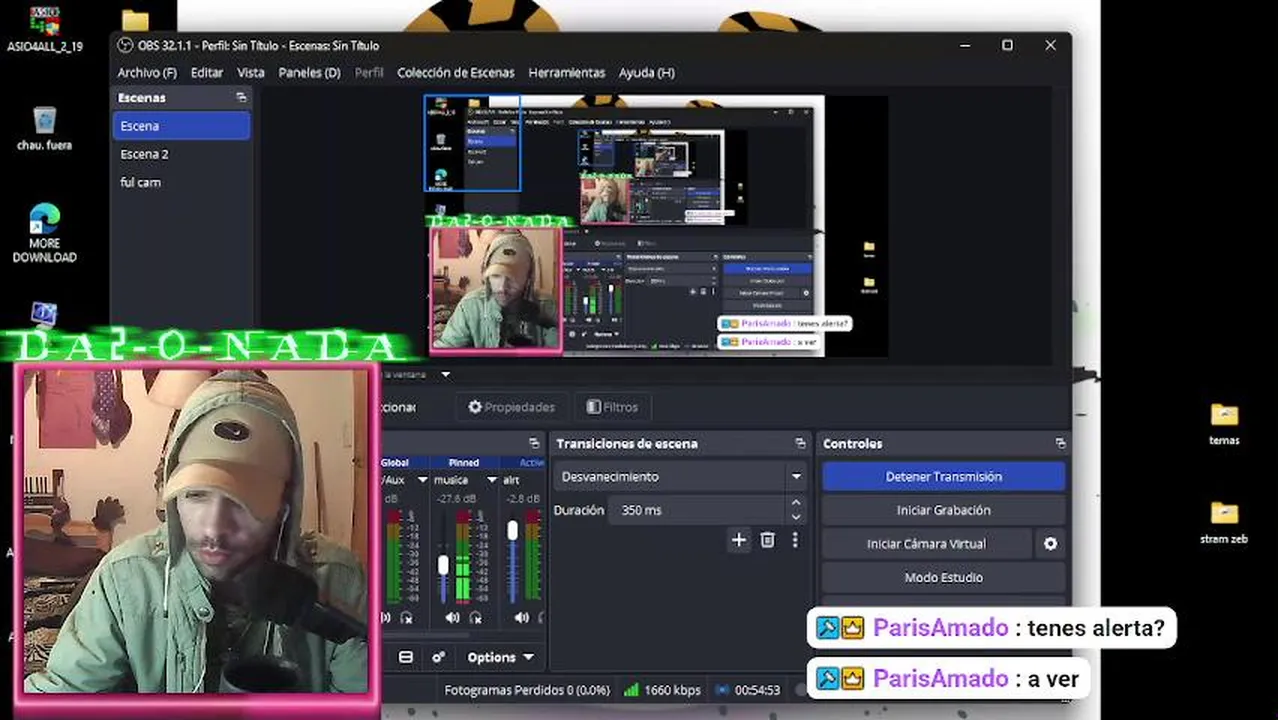Expand the Desvanecimiento transition dropdown
The image size is (1278, 720).
click(796, 477)
